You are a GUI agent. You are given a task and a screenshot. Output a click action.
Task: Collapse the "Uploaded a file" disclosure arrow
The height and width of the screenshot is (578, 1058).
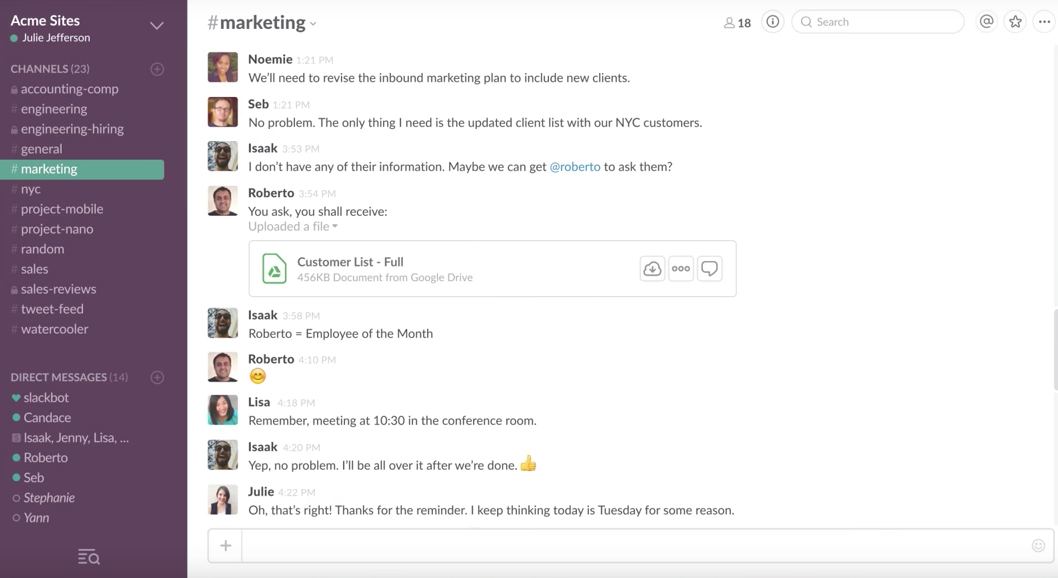(x=335, y=227)
